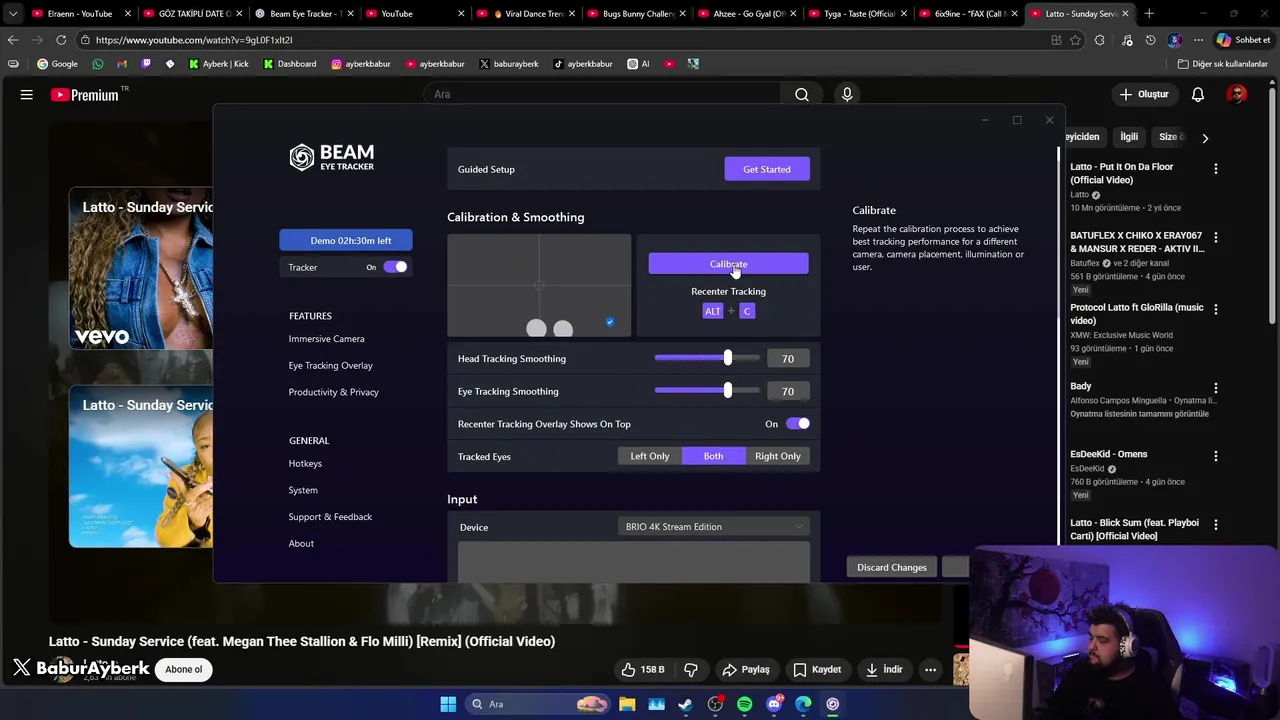Viewport: 1280px width, 720px height.
Task: Select the İlgili filter chip
Action: [x=1129, y=137]
